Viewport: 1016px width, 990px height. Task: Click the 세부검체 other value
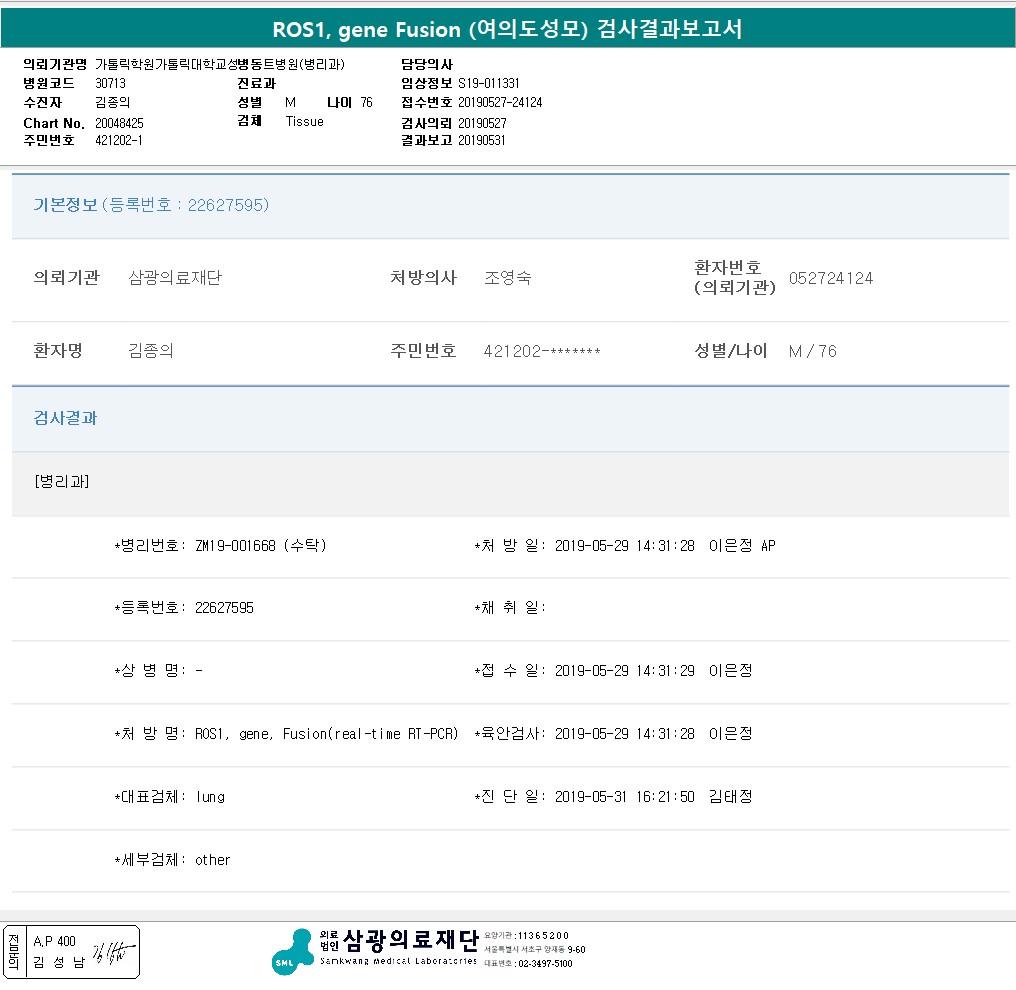tap(213, 860)
